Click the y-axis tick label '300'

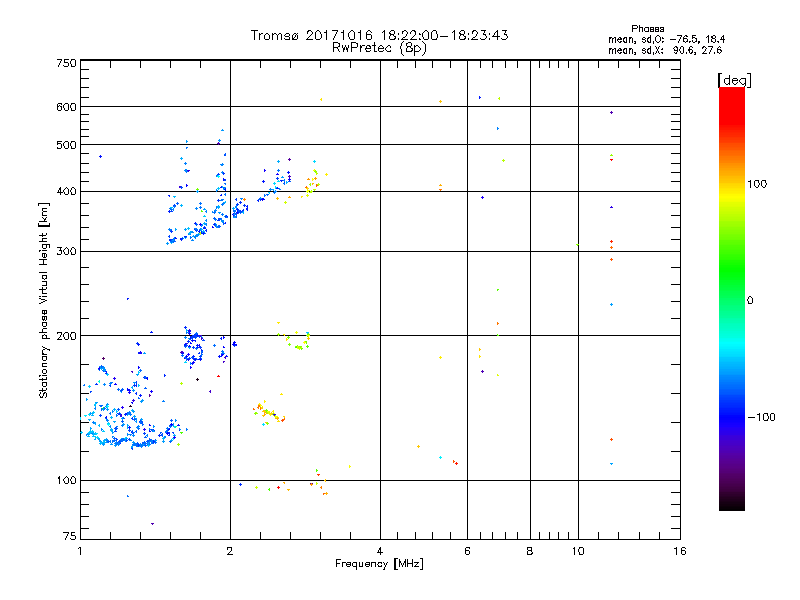(67, 252)
